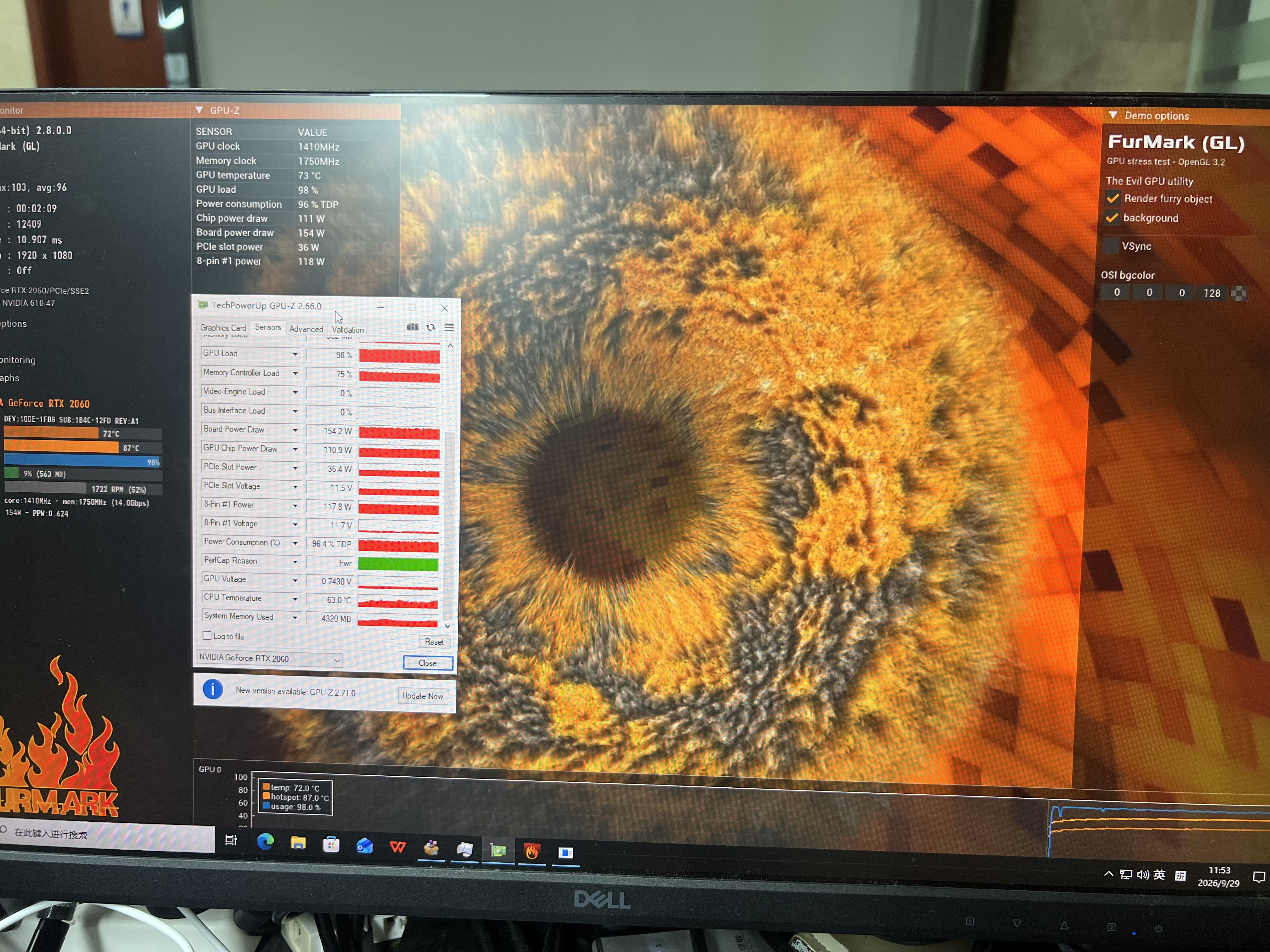Launch WPS Office from the taskbar

398,847
